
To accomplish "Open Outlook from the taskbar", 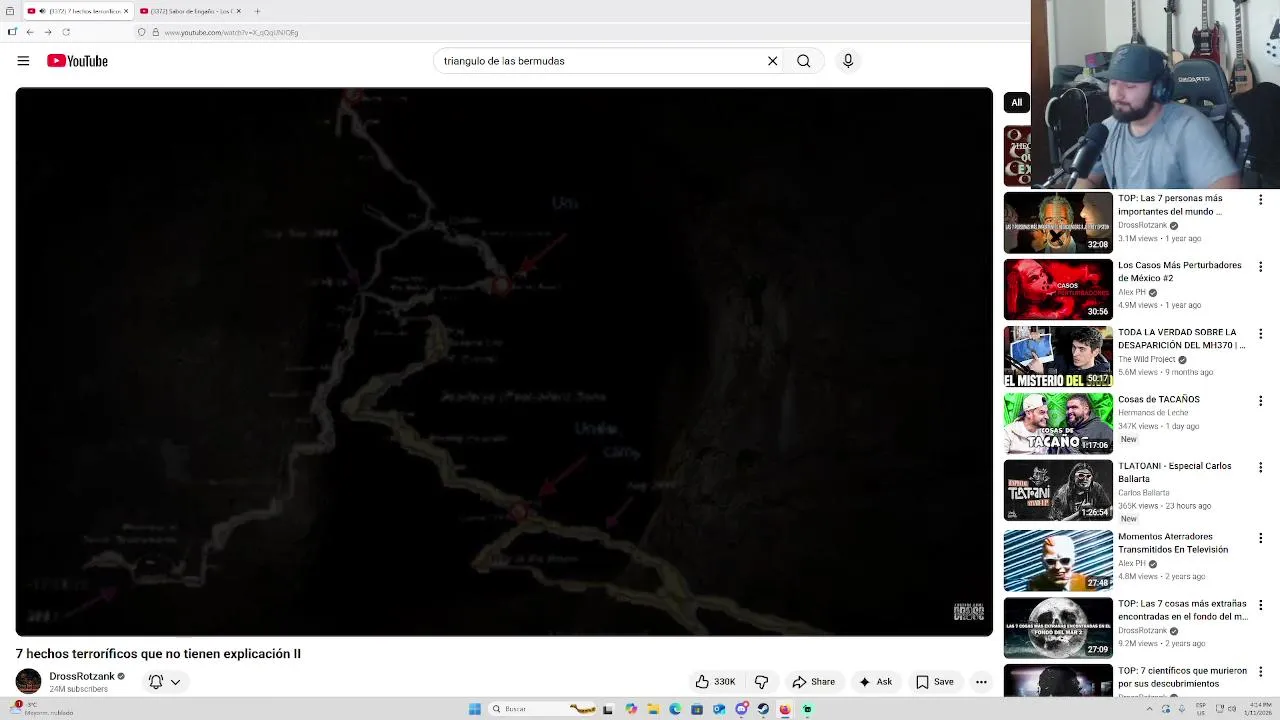I will click(719, 709).
